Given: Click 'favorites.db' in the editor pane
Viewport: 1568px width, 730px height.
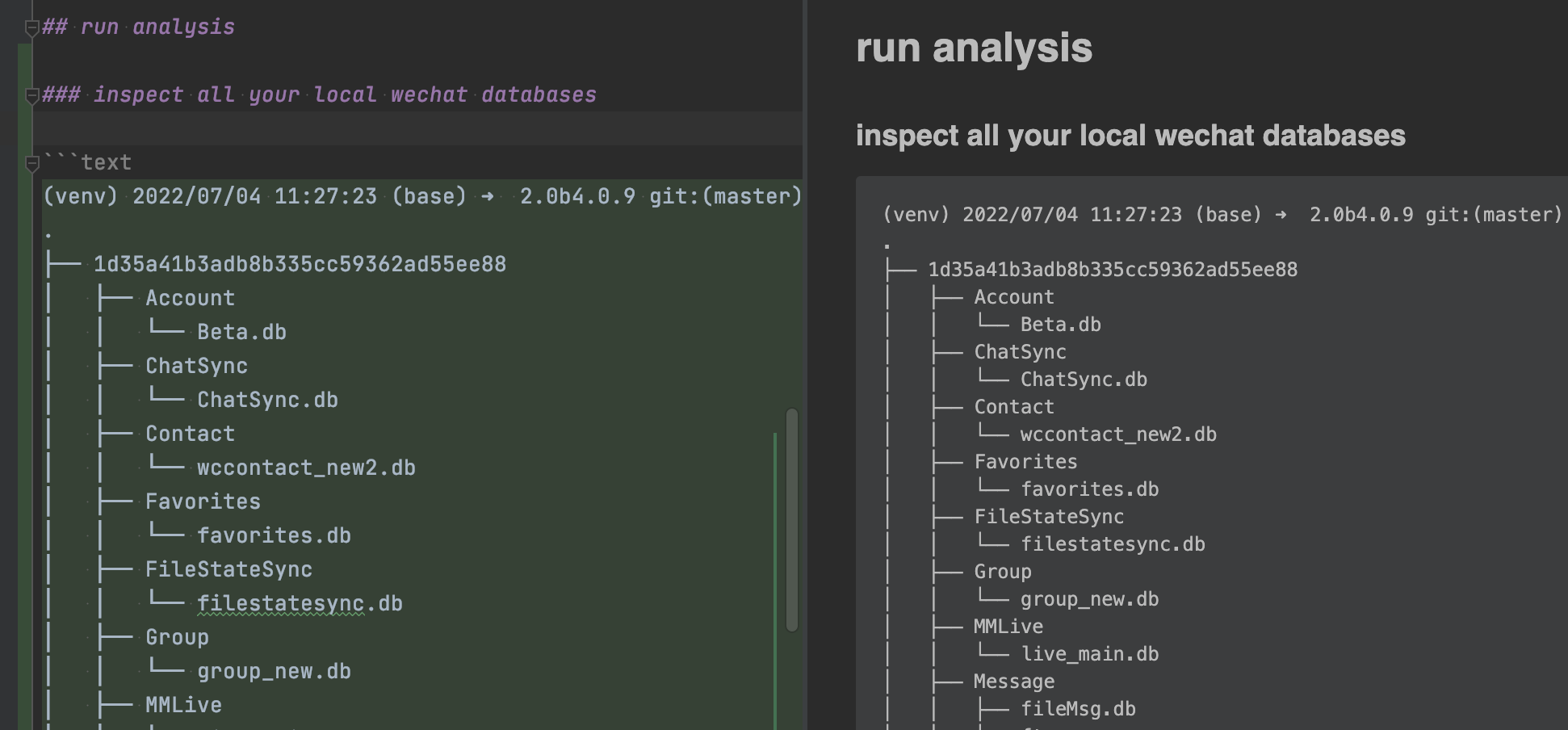Looking at the screenshot, I should [x=274, y=535].
